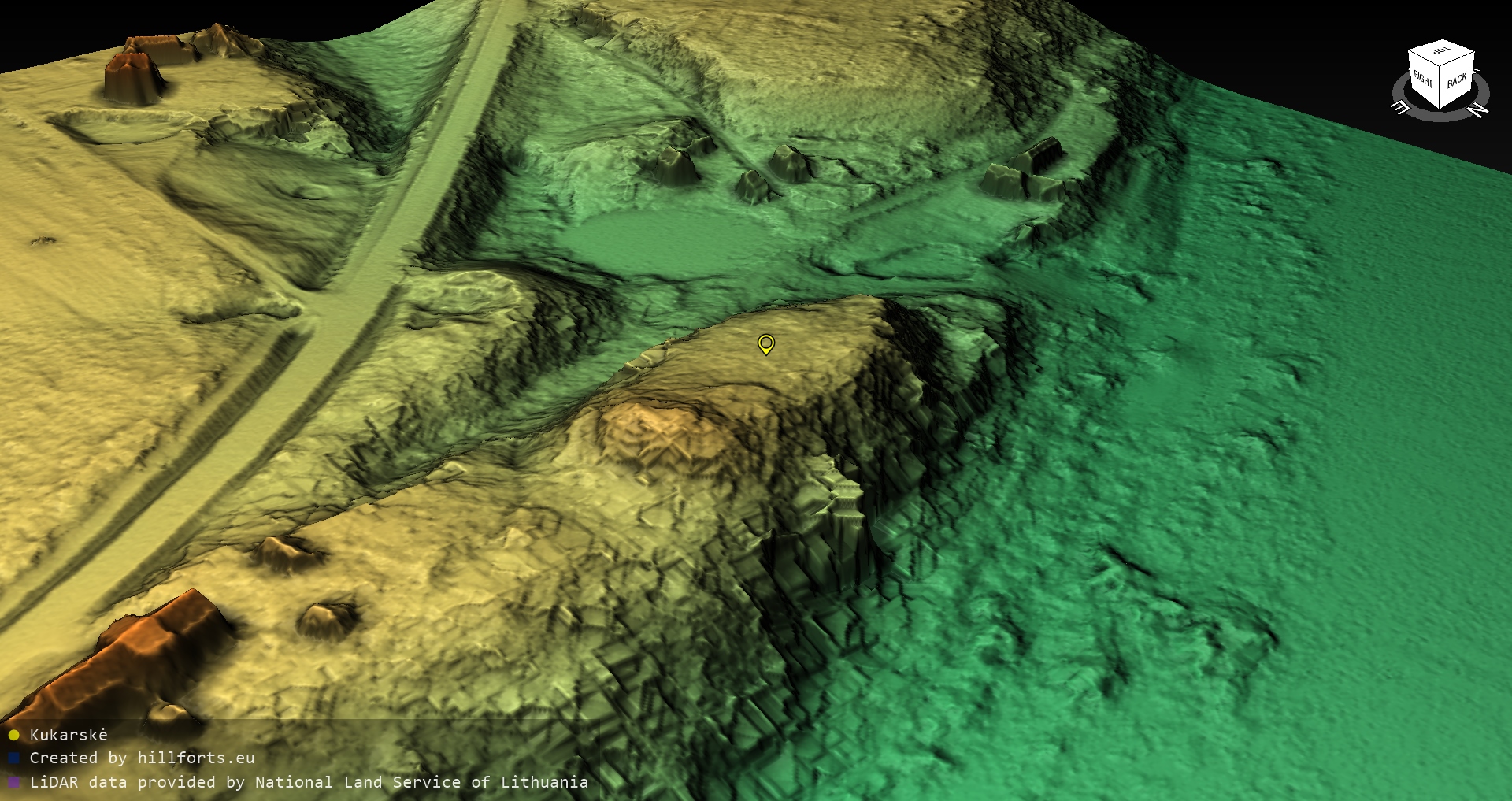Click the RIGHT face of the view cube
The image size is (1512, 801).
pyautogui.click(x=1423, y=79)
